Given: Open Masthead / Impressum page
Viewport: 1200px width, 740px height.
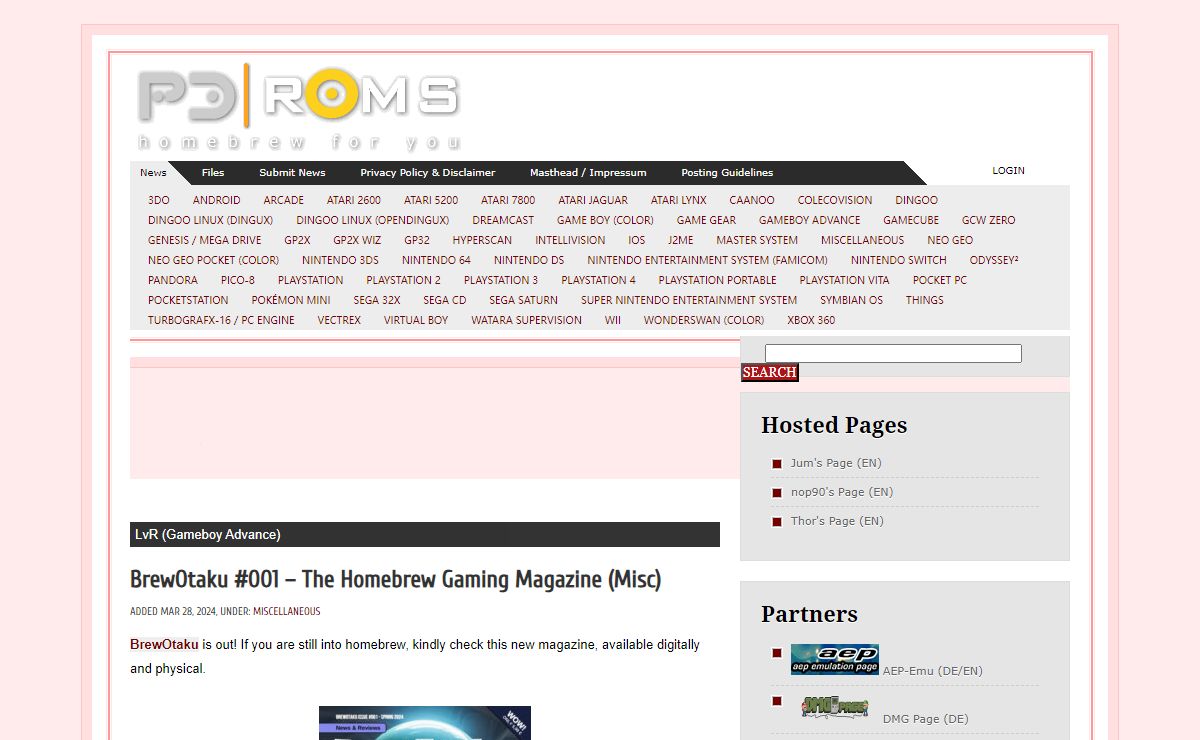Looking at the screenshot, I should [x=588, y=172].
